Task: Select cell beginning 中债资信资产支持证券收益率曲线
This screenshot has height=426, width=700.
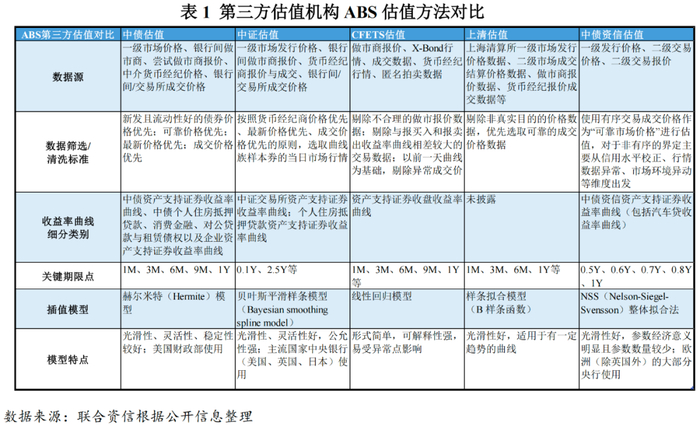Action: point(637,227)
